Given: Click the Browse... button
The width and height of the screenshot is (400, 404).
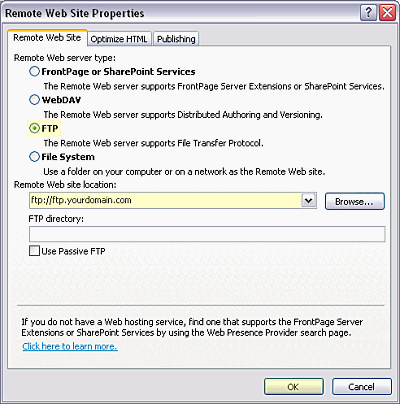Looking at the screenshot, I should click(x=355, y=201).
